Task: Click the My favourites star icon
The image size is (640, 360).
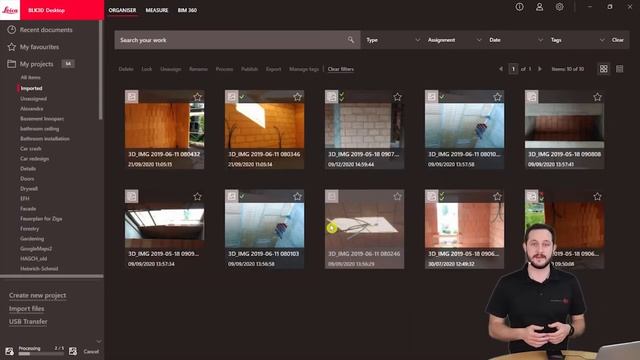Action: (11, 47)
